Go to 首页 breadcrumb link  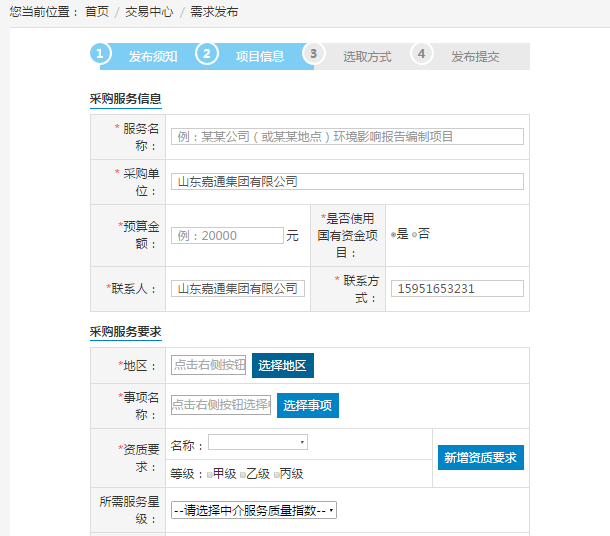[x=97, y=13]
